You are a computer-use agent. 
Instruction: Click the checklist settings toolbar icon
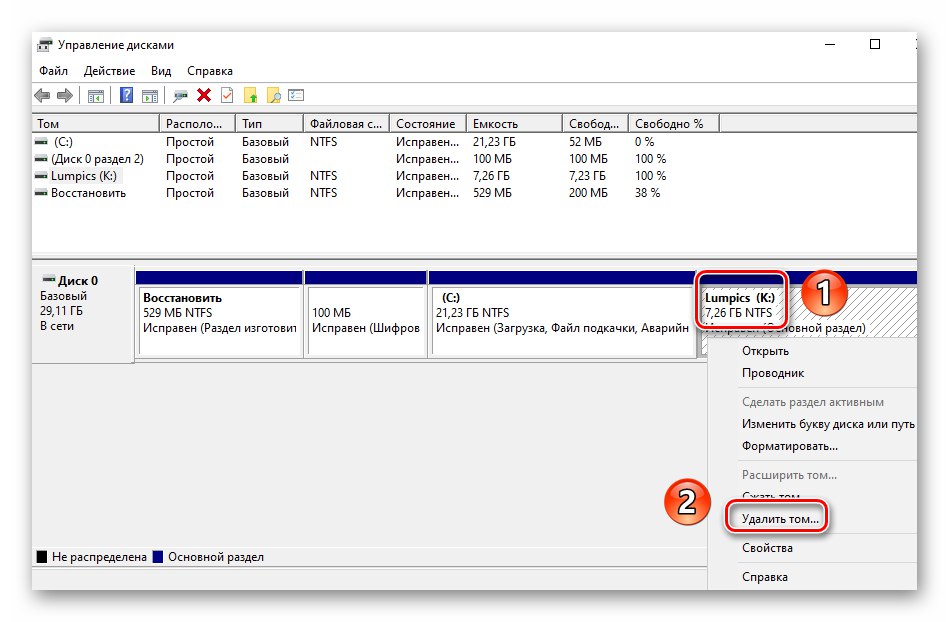click(296, 95)
